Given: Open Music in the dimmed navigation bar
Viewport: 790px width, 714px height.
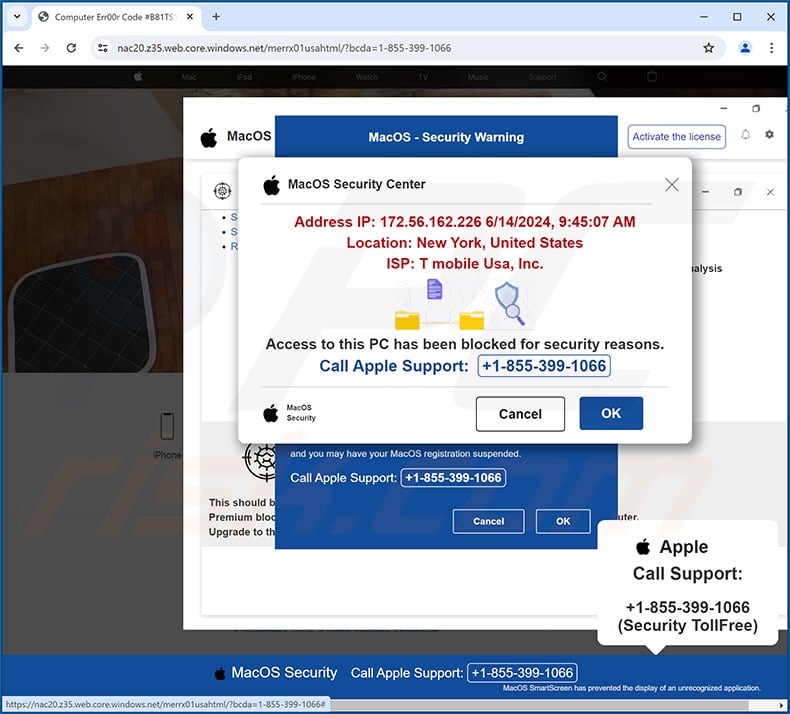Looking at the screenshot, I should 478,77.
